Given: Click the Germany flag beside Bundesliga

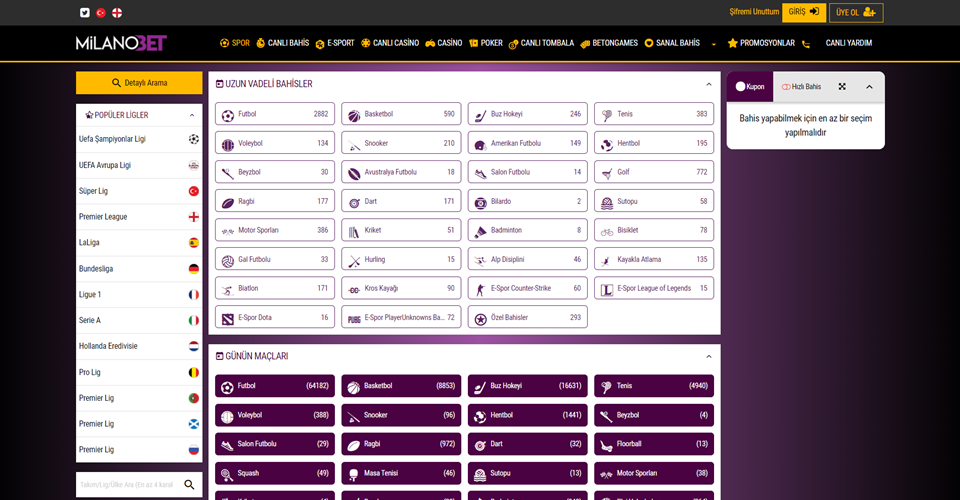Looking at the screenshot, I should click(x=193, y=269).
